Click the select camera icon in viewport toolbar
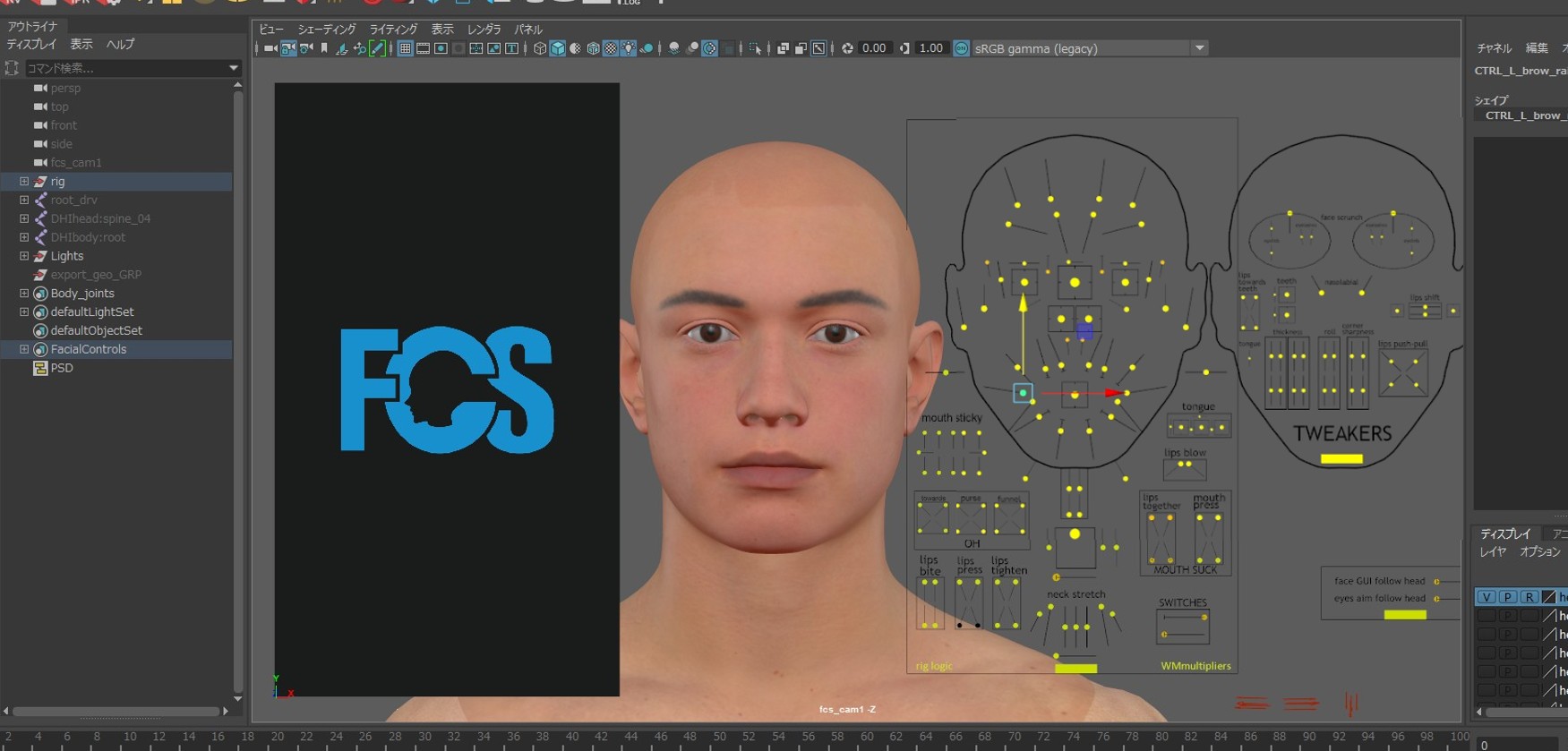Screen dimensions: 1568x751 click(270, 48)
